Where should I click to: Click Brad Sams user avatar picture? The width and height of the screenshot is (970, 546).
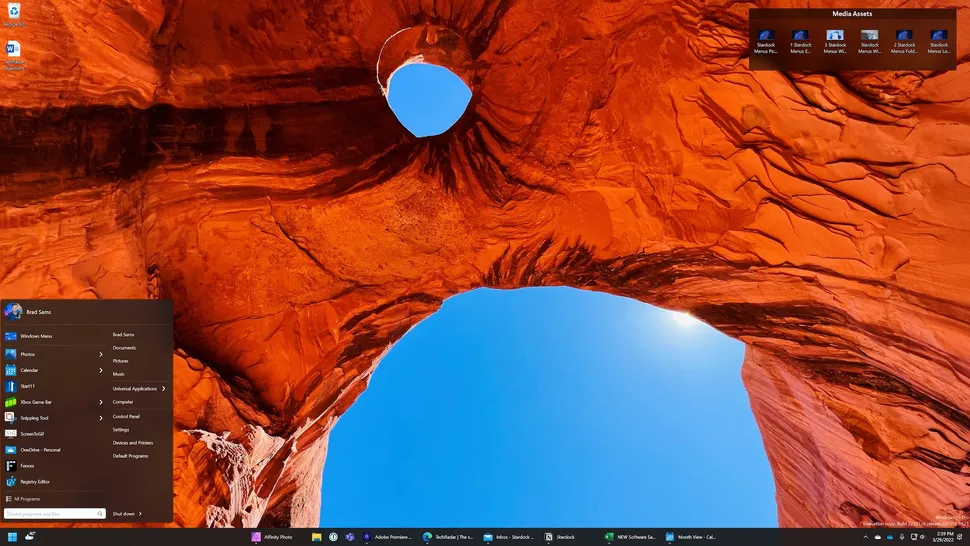[13, 312]
